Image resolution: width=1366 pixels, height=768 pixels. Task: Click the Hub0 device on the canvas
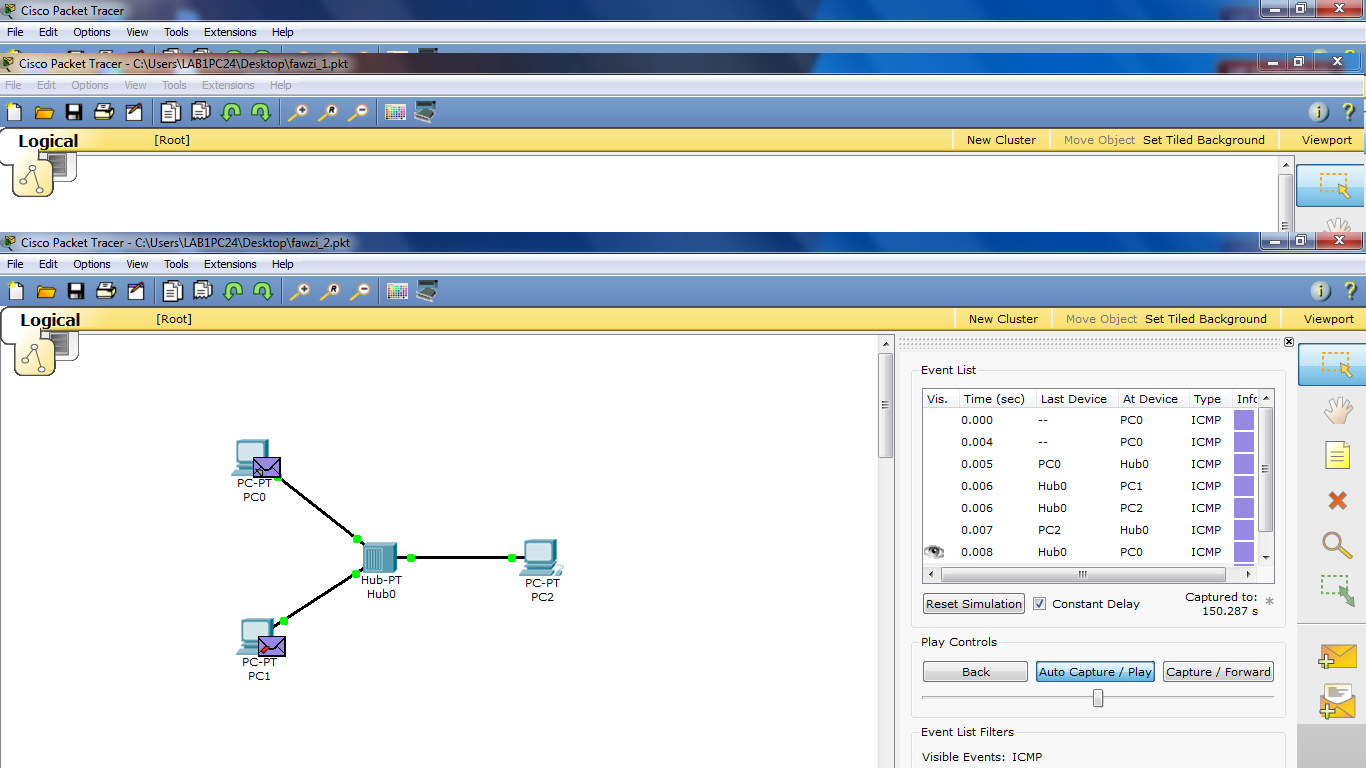pyautogui.click(x=380, y=557)
